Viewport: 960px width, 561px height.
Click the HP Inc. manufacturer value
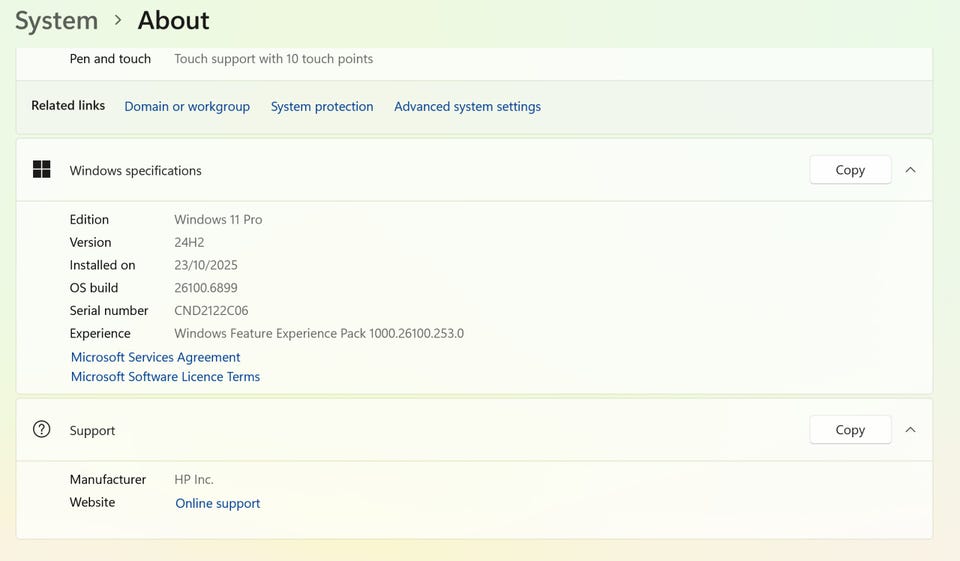coord(194,480)
